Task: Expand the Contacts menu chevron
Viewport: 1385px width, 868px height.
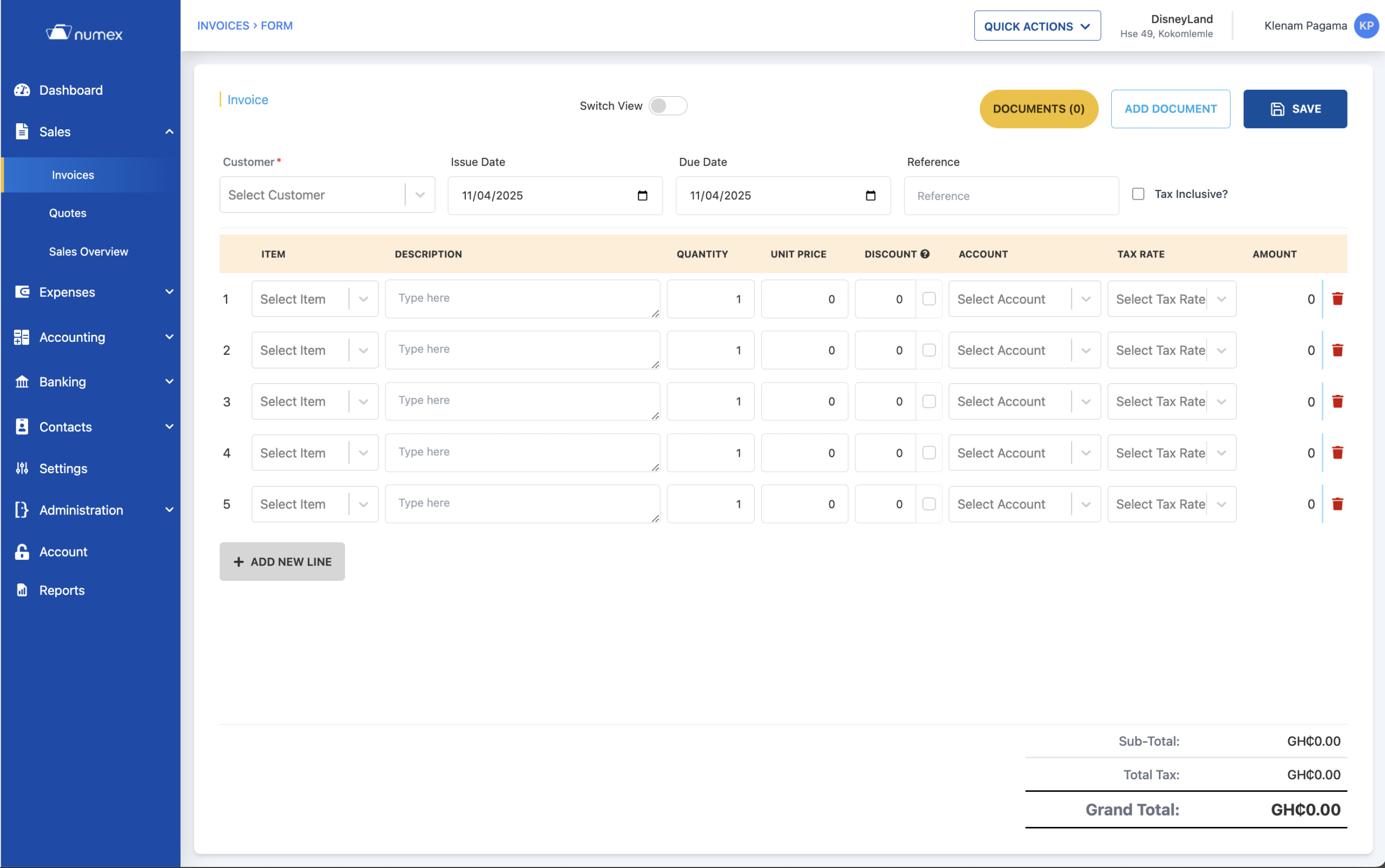Action: (169, 427)
